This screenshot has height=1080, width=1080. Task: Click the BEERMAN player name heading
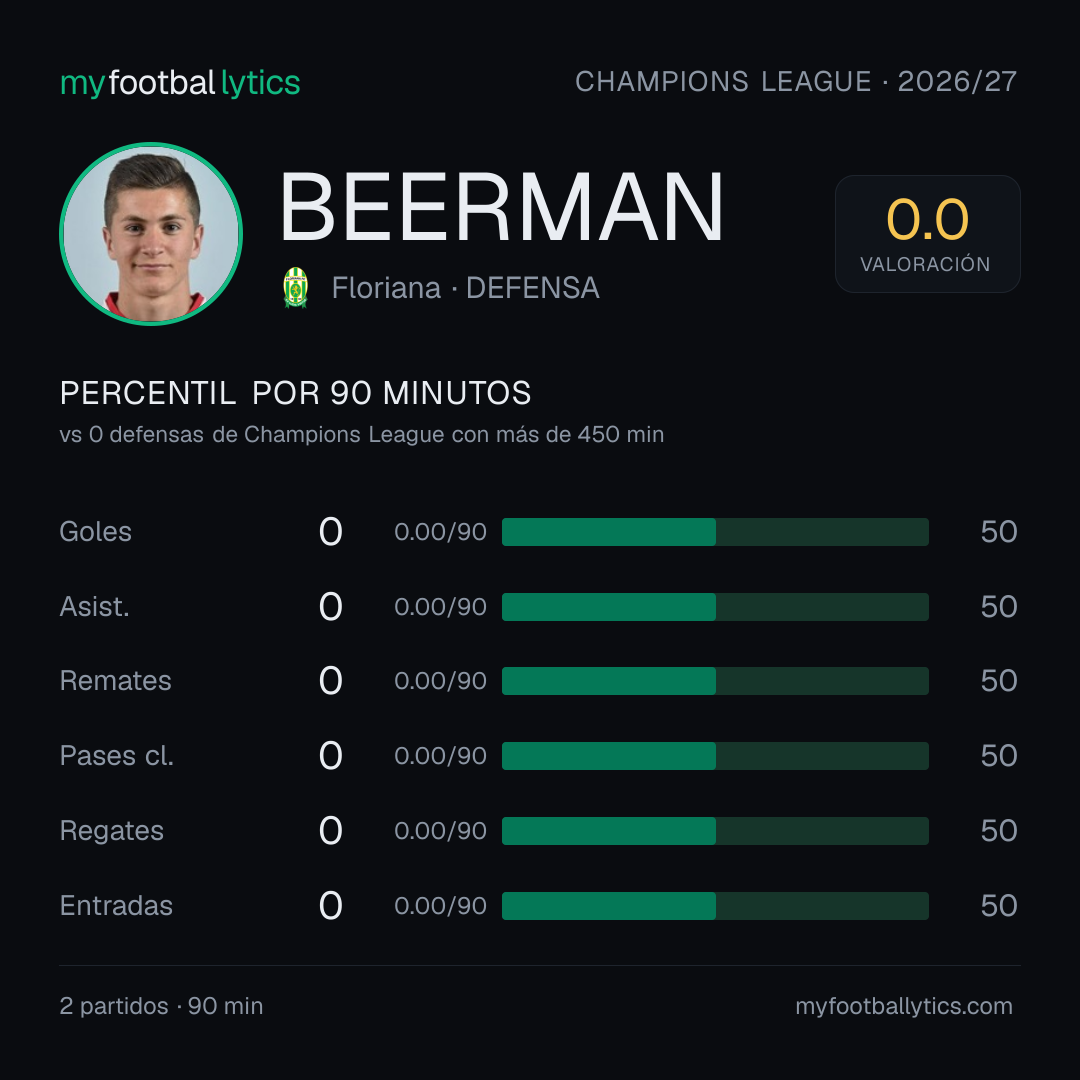click(x=501, y=207)
